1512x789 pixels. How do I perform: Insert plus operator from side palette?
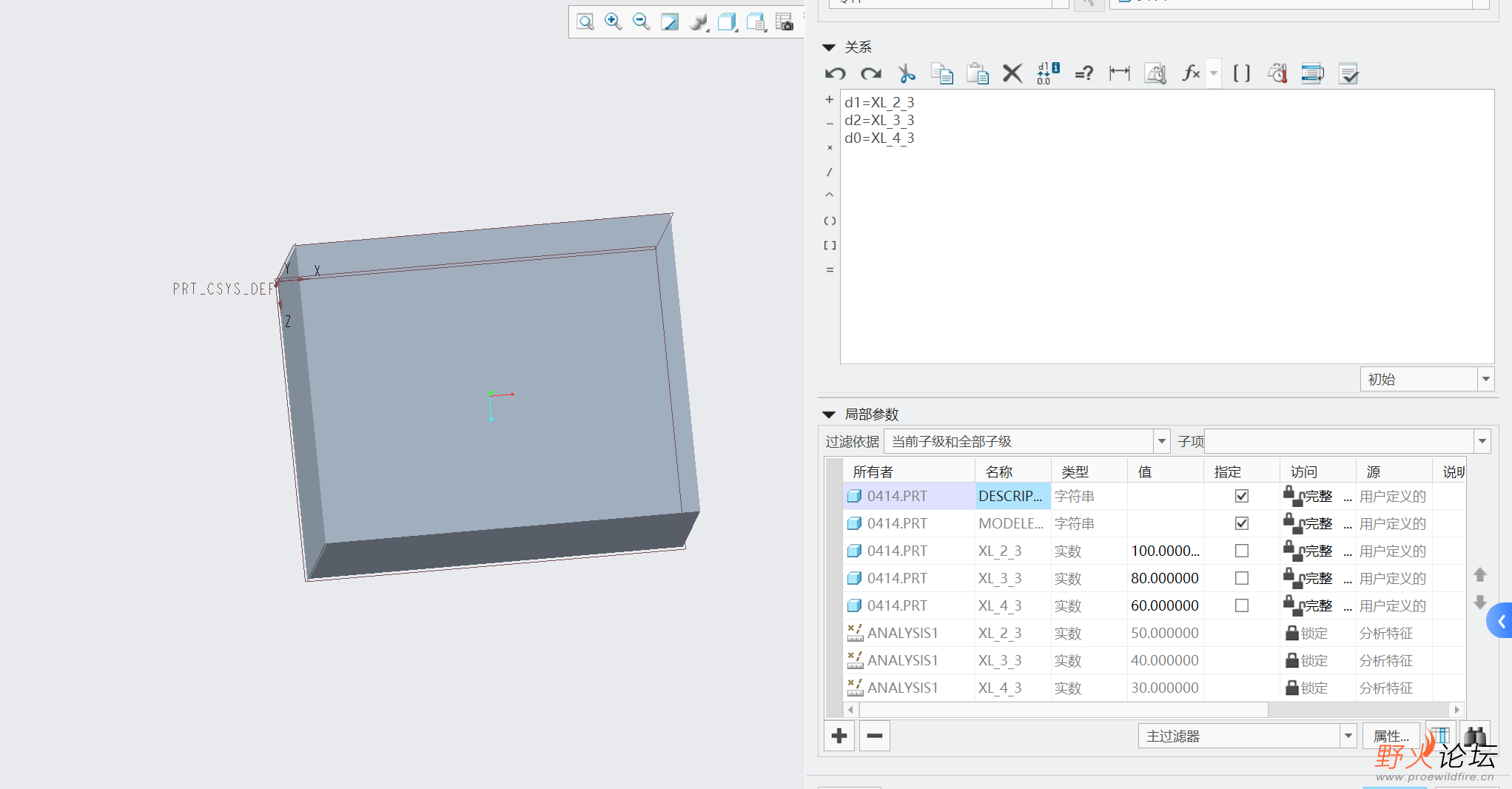click(830, 99)
